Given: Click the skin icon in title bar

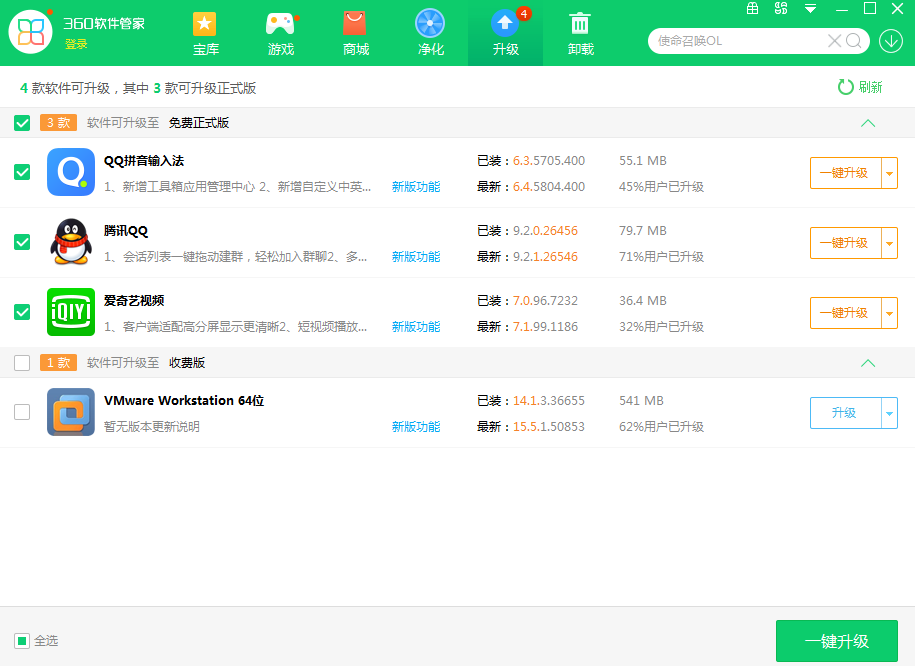Looking at the screenshot, I should click(781, 8).
